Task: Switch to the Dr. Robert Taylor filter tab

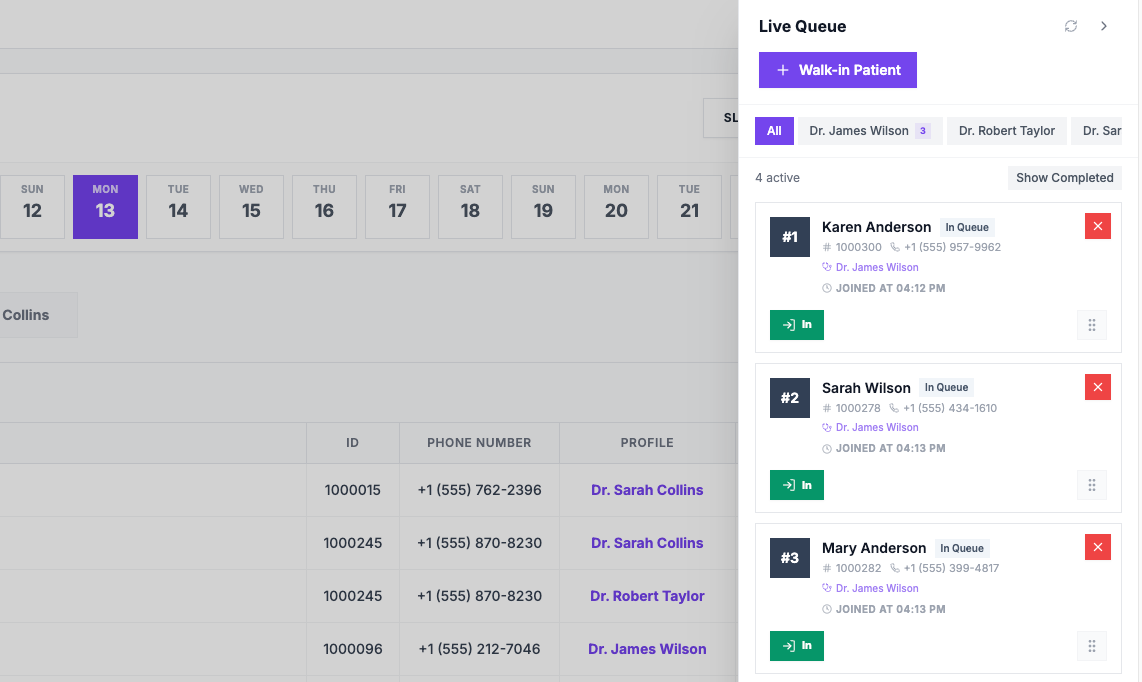Action: (x=1007, y=130)
